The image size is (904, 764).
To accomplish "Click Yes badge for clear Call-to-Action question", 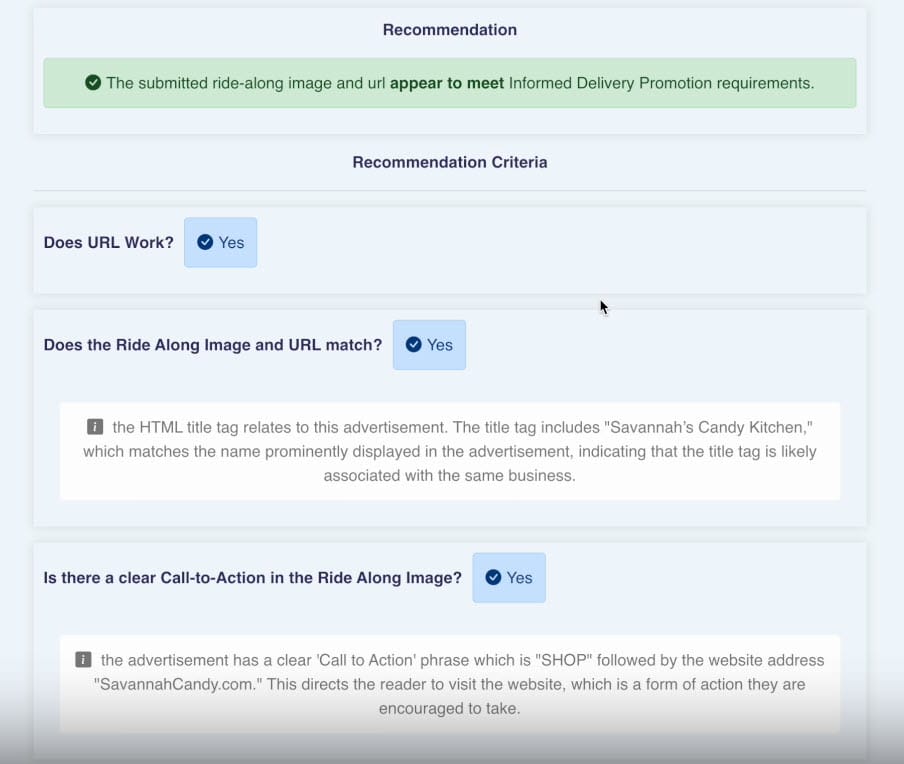I will coord(508,578).
